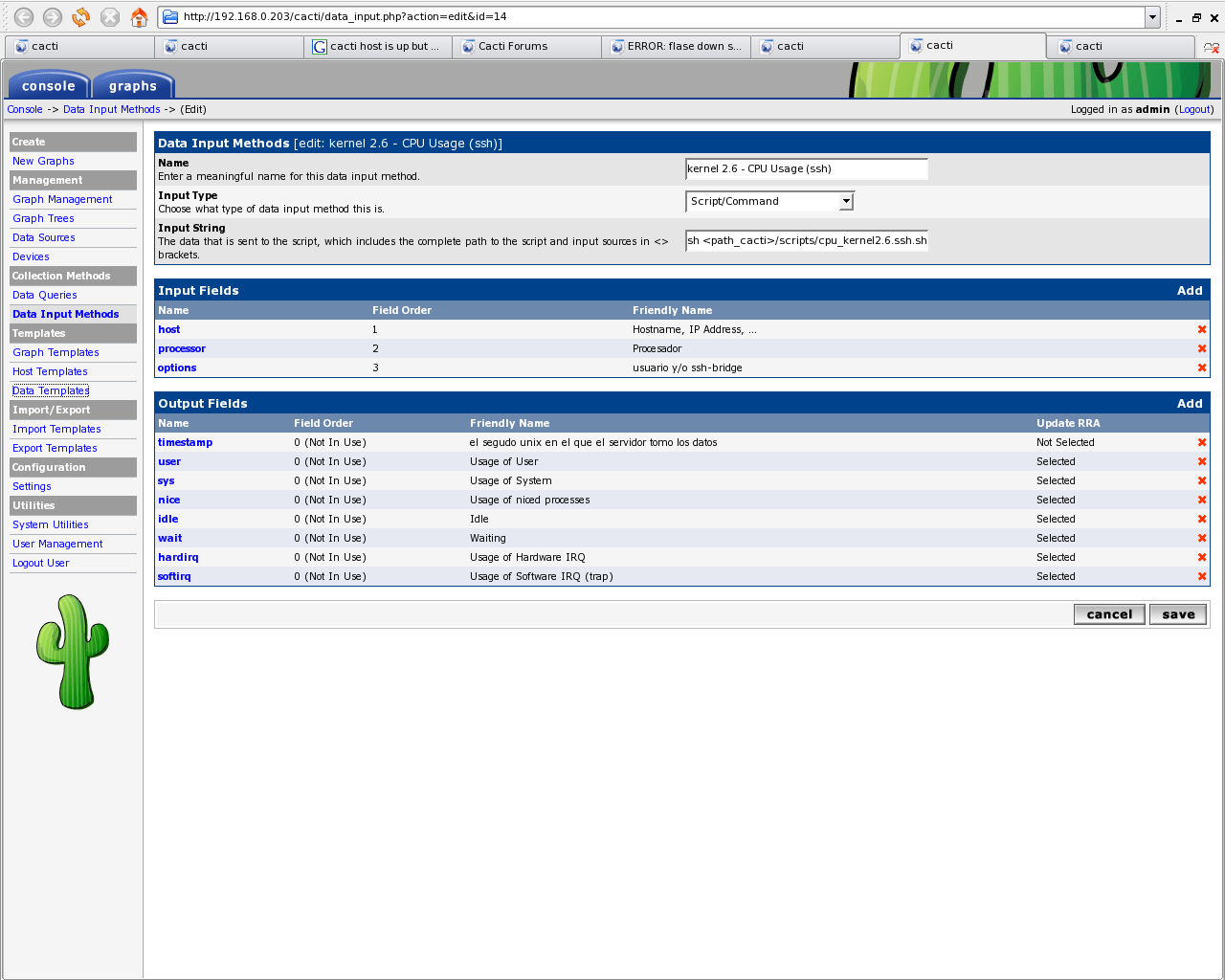Delete the sys output field
Viewport: 1225px width, 980px height.
pos(1202,480)
